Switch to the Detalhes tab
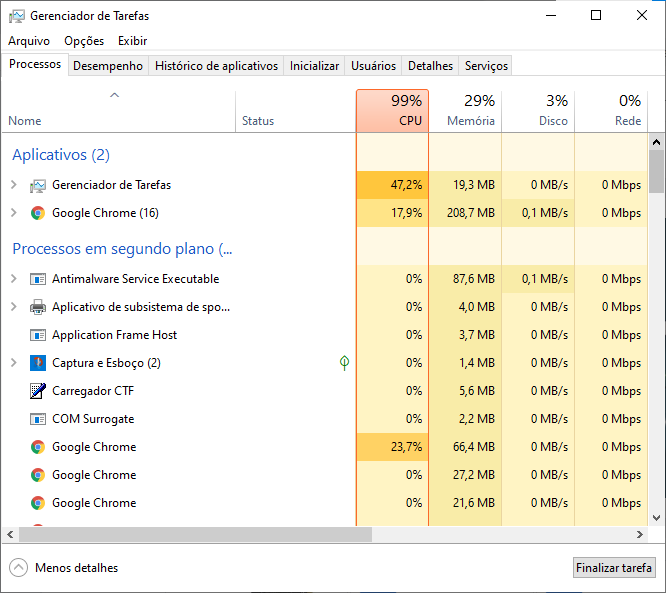666x593 pixels. pos(430,66)
